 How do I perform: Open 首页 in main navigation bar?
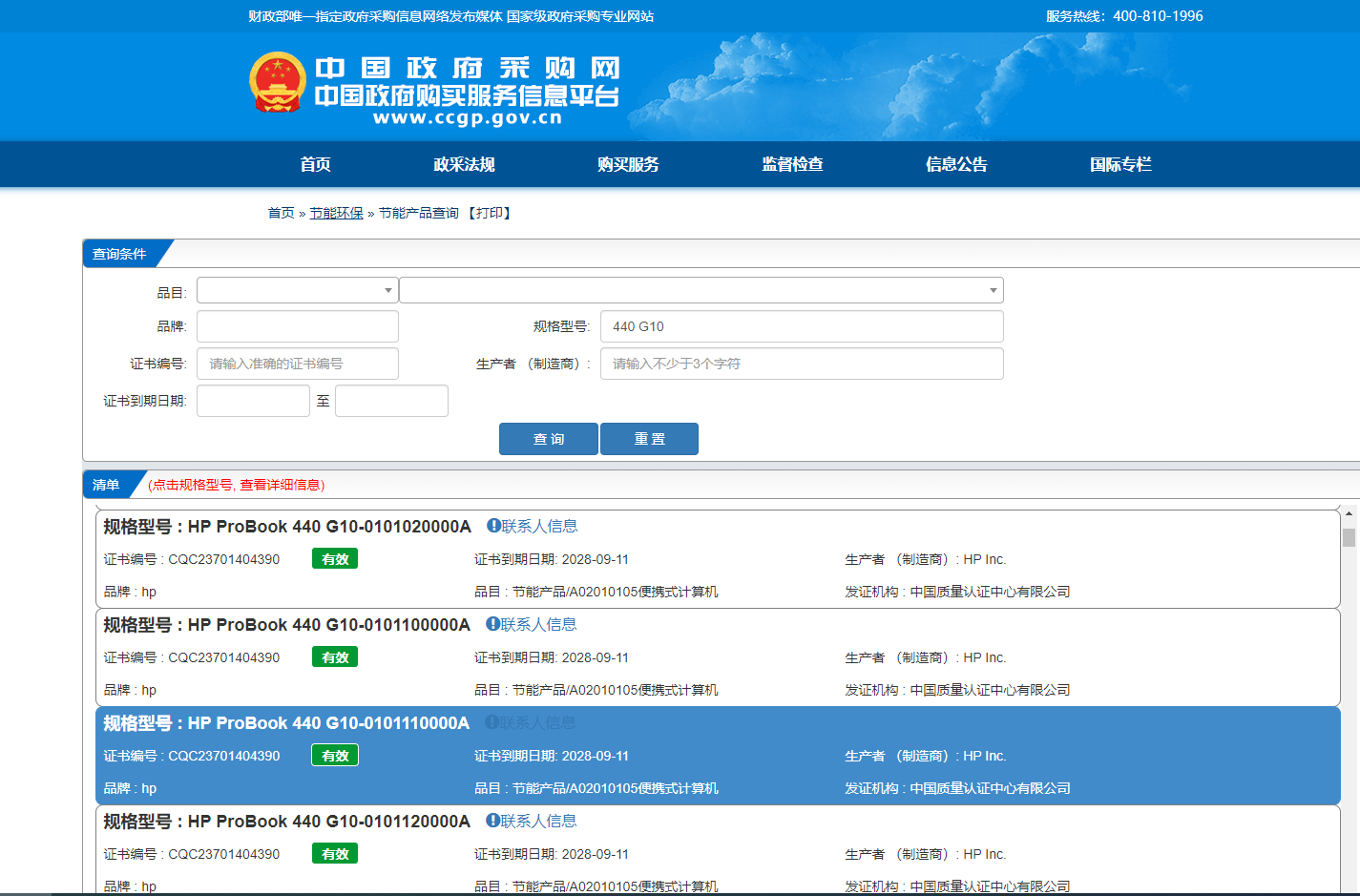pos(315,164)
